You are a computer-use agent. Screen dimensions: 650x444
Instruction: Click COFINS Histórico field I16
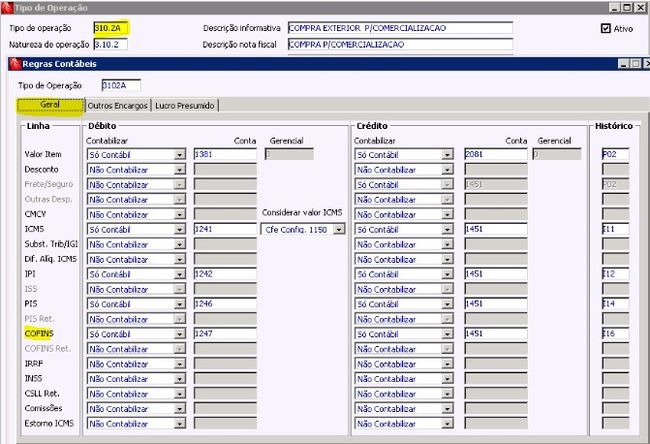(x=616, y=333)
